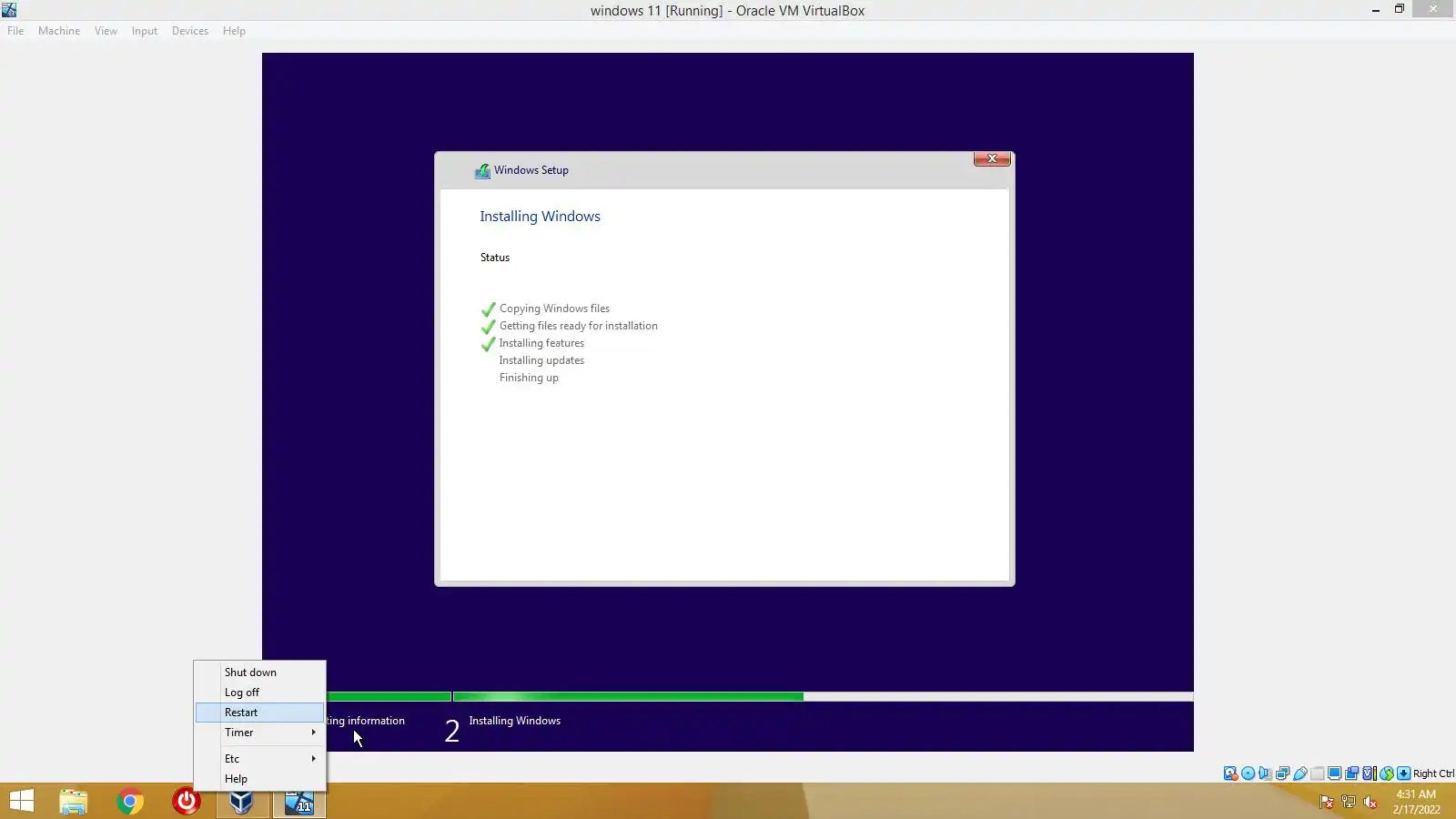Image resolution: width=1456 pixels, height=819 pixels.
Task: Click the display monitor status icon
Action: [1334, 773]
